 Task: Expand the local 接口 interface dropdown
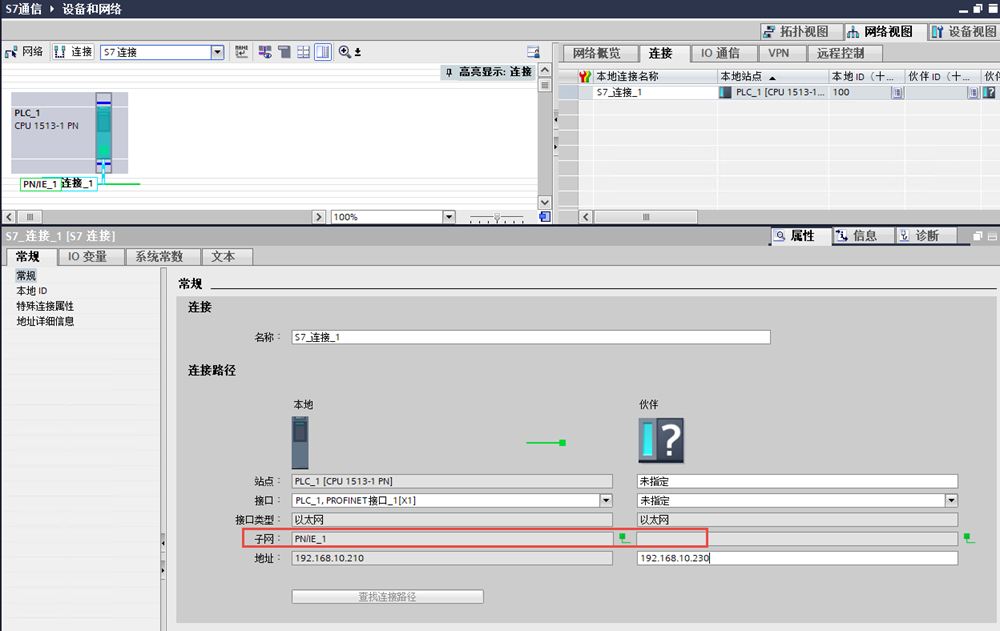605,500
